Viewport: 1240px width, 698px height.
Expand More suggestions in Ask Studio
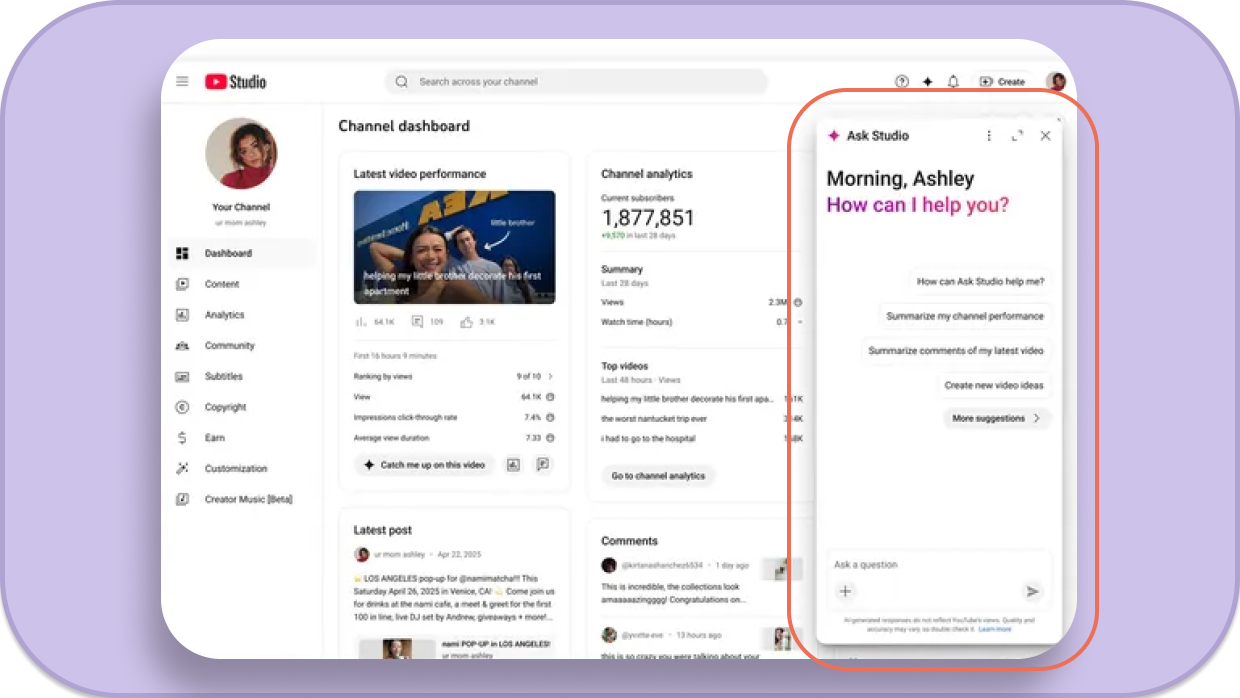996,418
